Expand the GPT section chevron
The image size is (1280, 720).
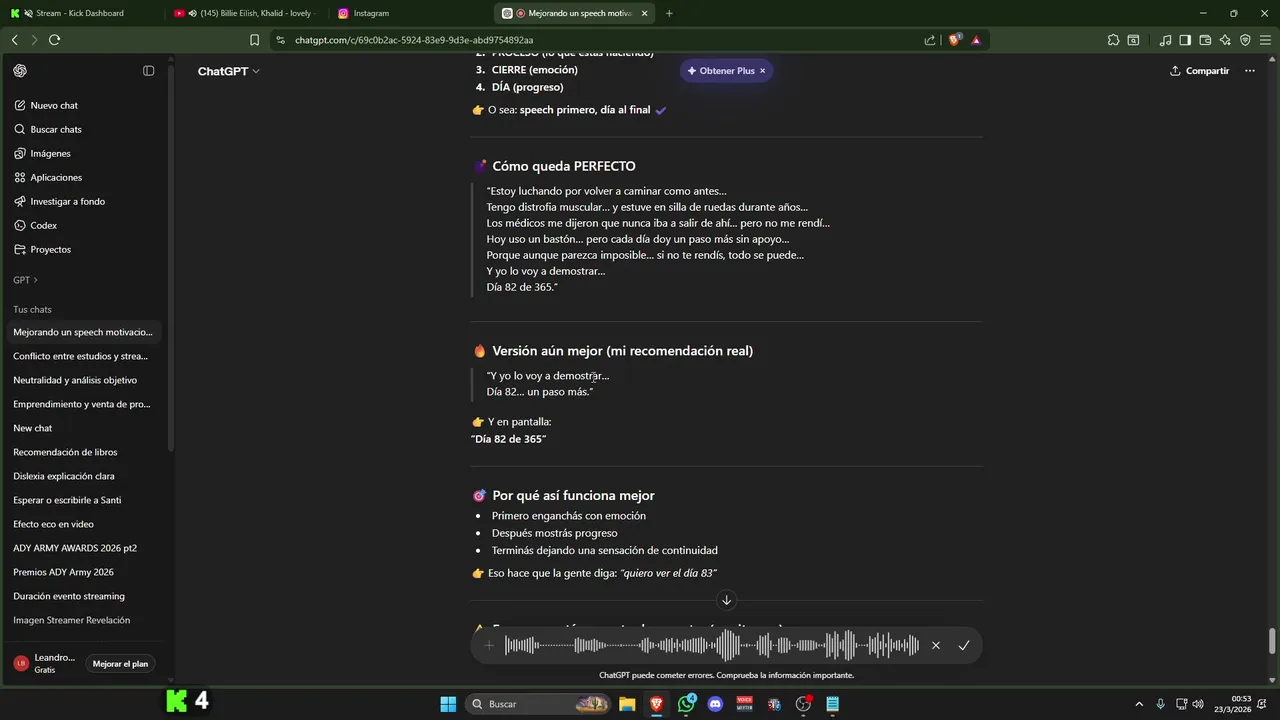click(x=36, y=280)
